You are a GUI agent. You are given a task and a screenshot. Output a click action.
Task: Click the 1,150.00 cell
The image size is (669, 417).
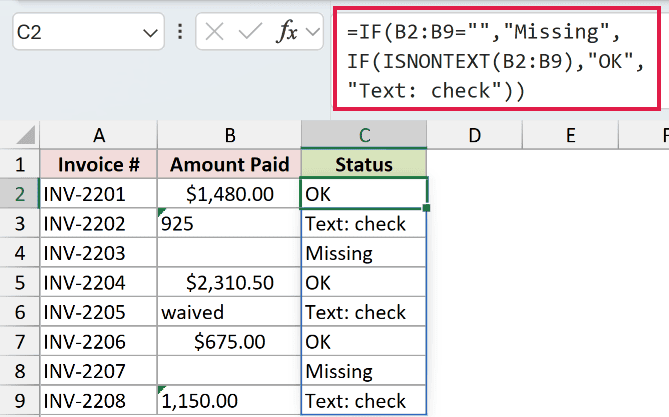[x=230, y=400]
